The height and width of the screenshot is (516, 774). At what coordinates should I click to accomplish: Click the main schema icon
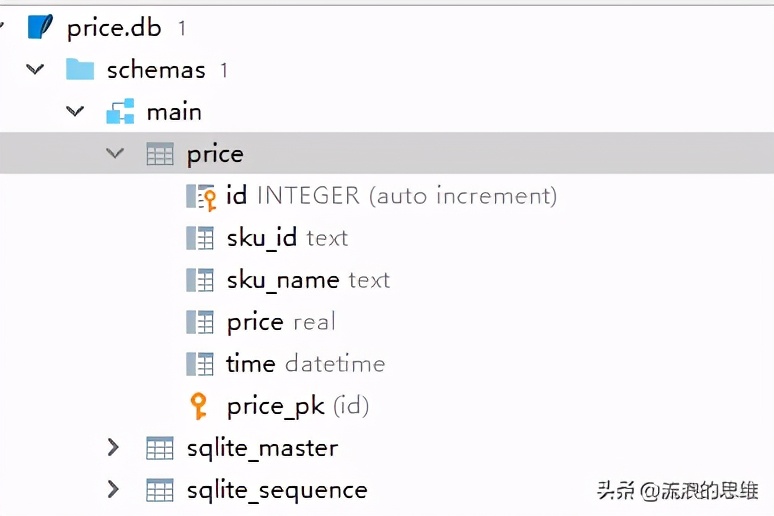[120, 112]
